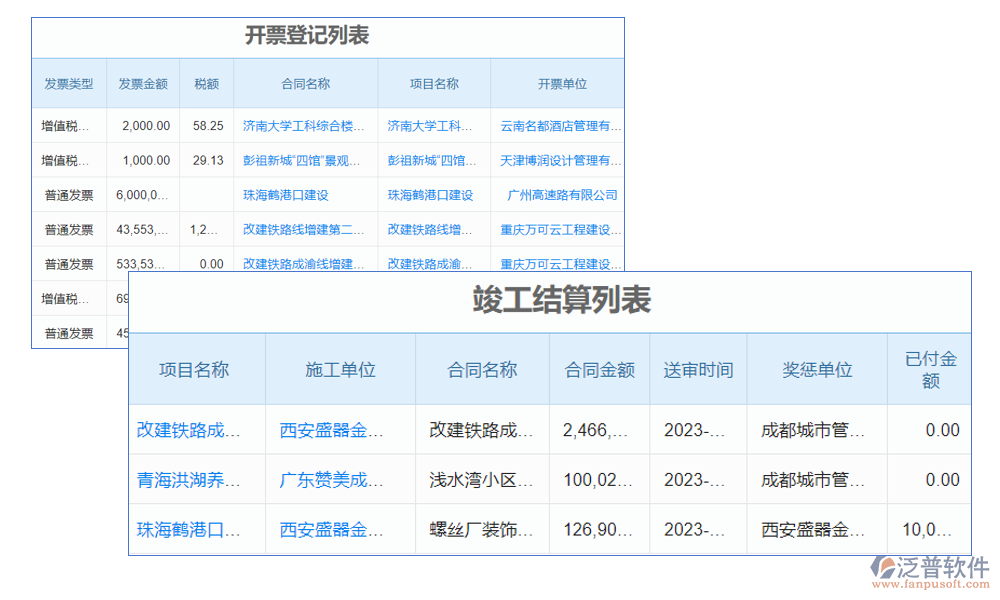Screen dimensions: 1000x600
Task: Select the 广东赞美成 construction unit
Action: point(332,479)
